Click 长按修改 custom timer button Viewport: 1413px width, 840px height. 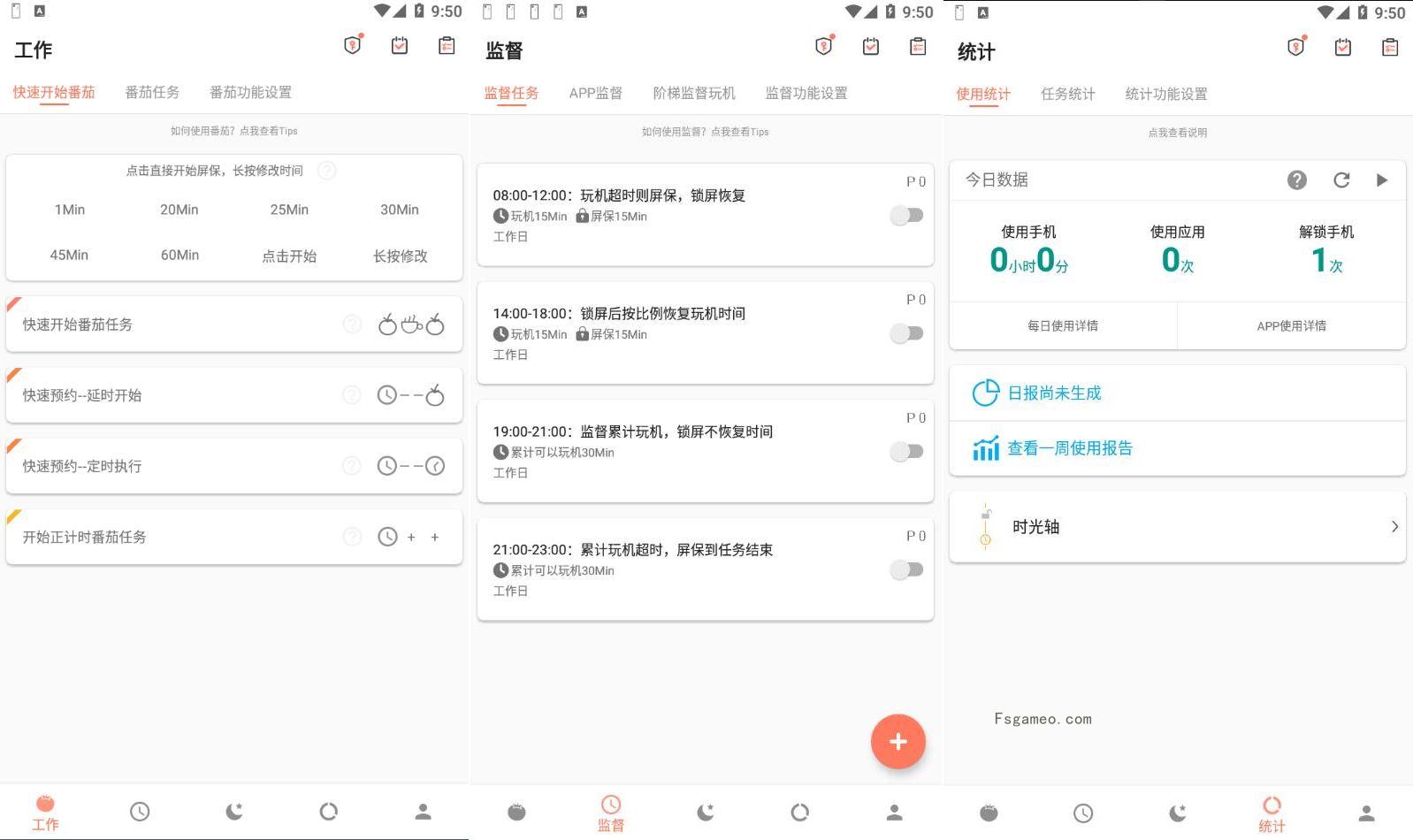(x=400, y=256)
